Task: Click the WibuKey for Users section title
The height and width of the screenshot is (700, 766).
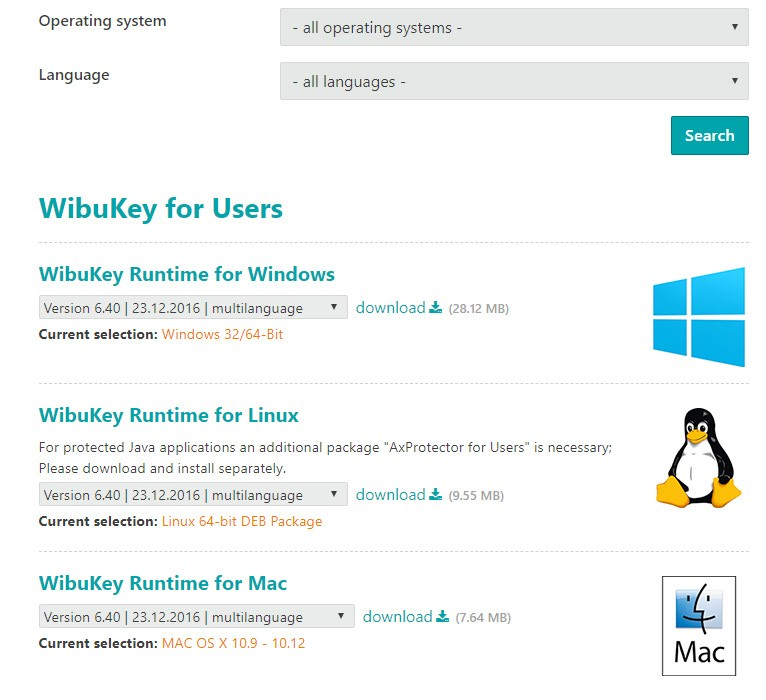Action: (160, 209)
